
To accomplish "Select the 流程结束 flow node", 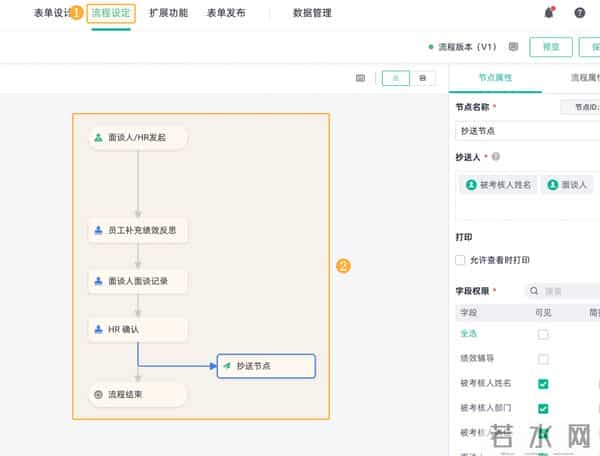I will click(x=138, y=394).
